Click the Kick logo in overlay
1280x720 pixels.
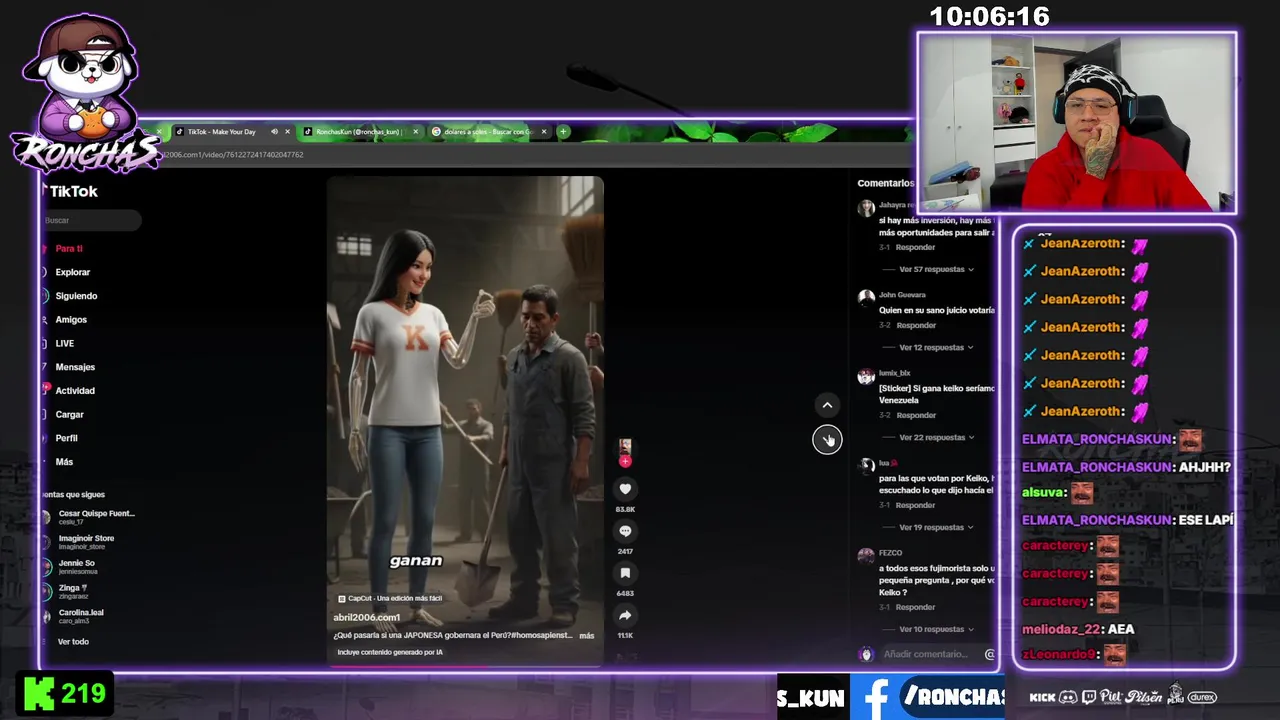[x=38, y=694]
